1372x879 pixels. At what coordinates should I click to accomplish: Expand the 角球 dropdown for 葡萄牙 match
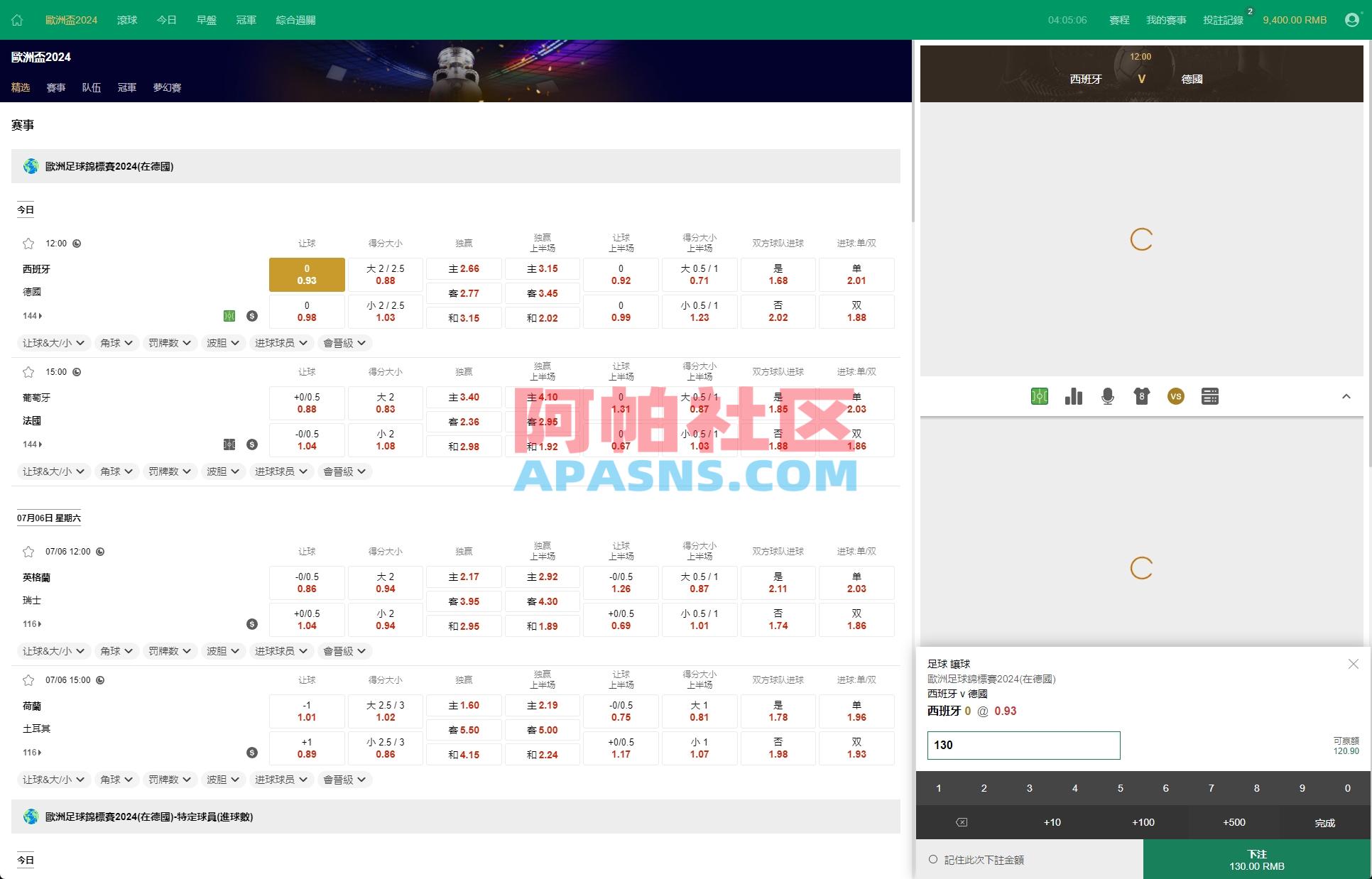click(116, 471)
